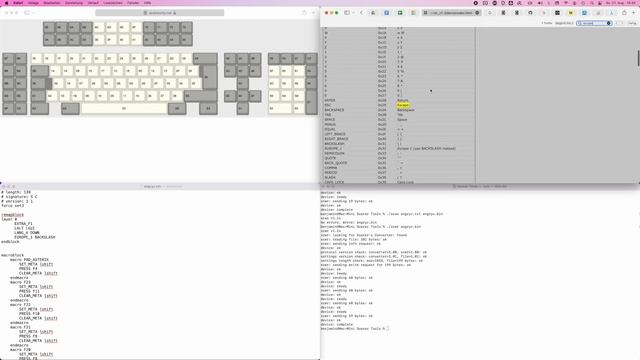
Task: Open the Bearbeiten menu
Action: [52, 3]
